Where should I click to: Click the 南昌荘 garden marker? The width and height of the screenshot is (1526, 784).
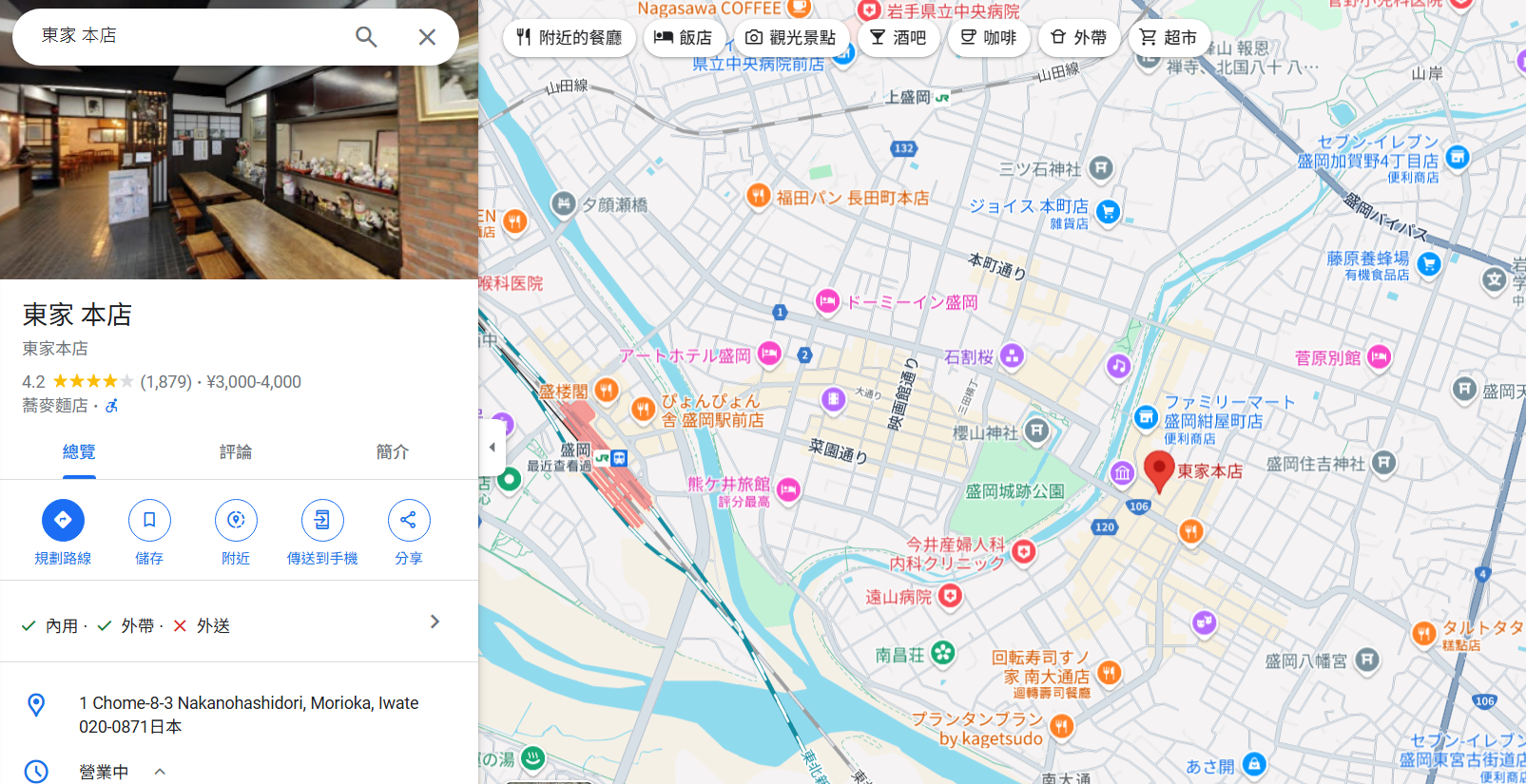click(x=942, y=653)
